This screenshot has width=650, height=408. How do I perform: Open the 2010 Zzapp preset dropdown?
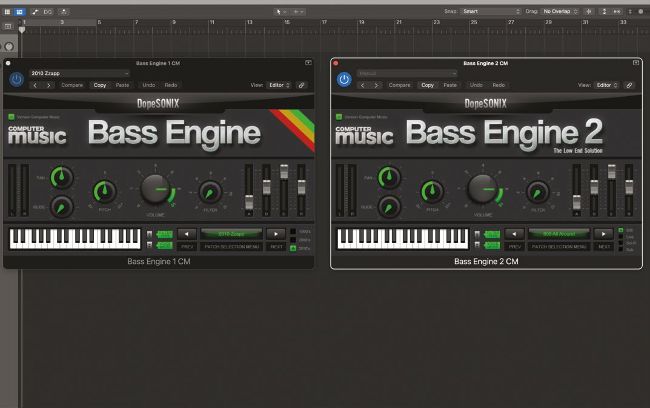(x=80, y=73)
